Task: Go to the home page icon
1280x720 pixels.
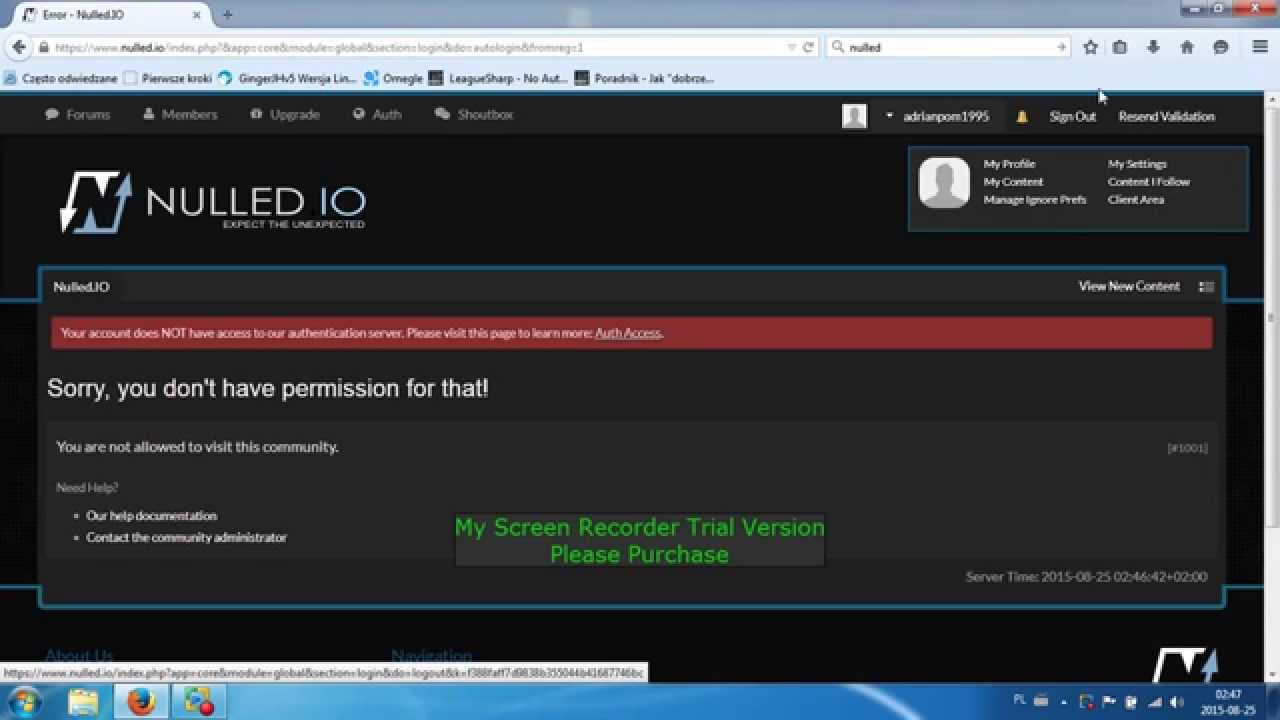Action: (x=1187, y=47)
